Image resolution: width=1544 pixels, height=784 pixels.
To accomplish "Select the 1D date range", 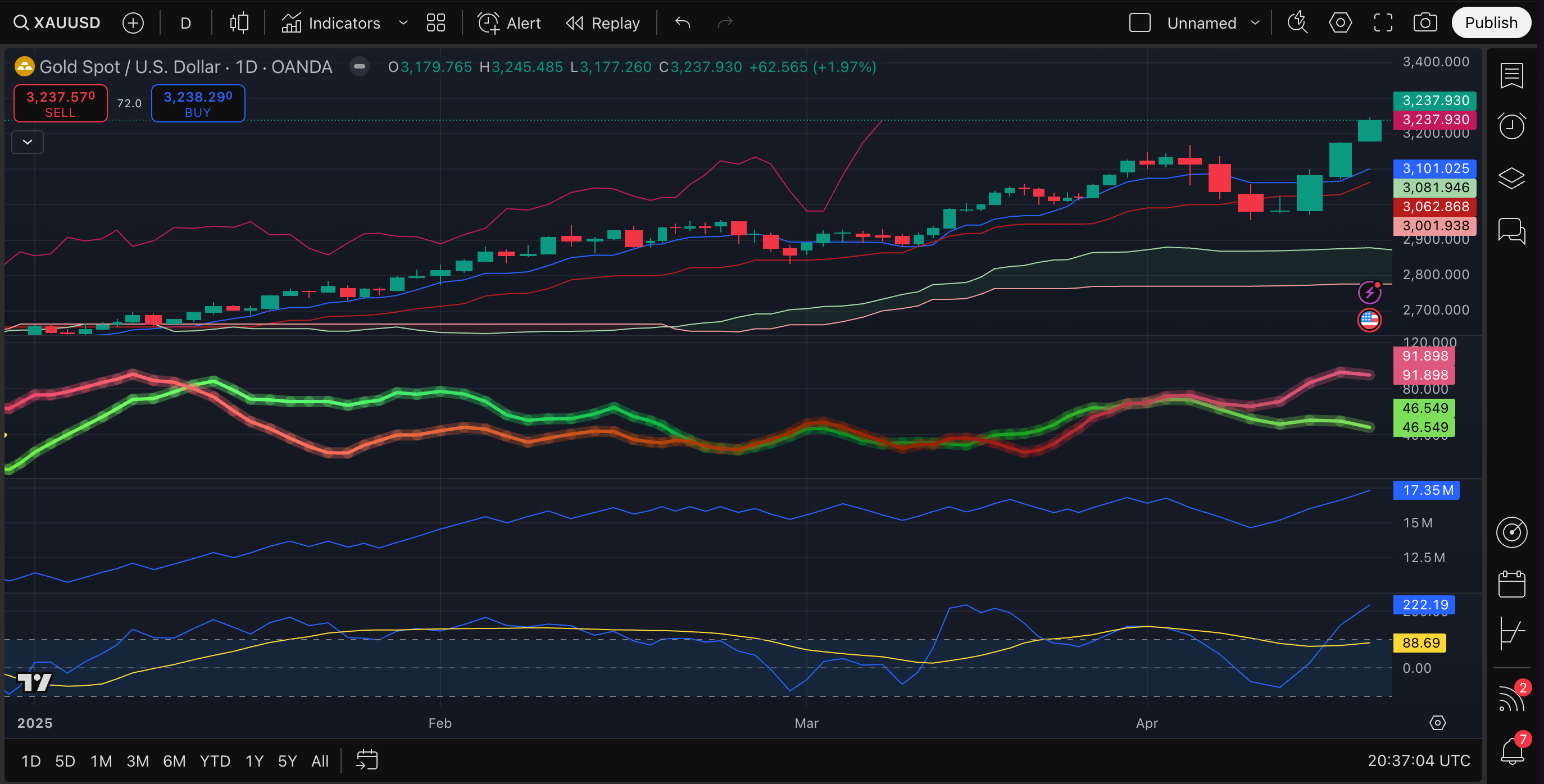I will [30, 761].
